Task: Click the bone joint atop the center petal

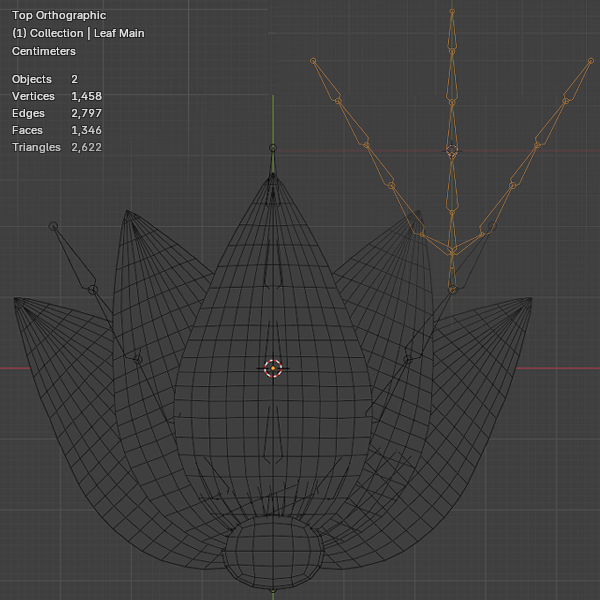Action: [273, 148]
